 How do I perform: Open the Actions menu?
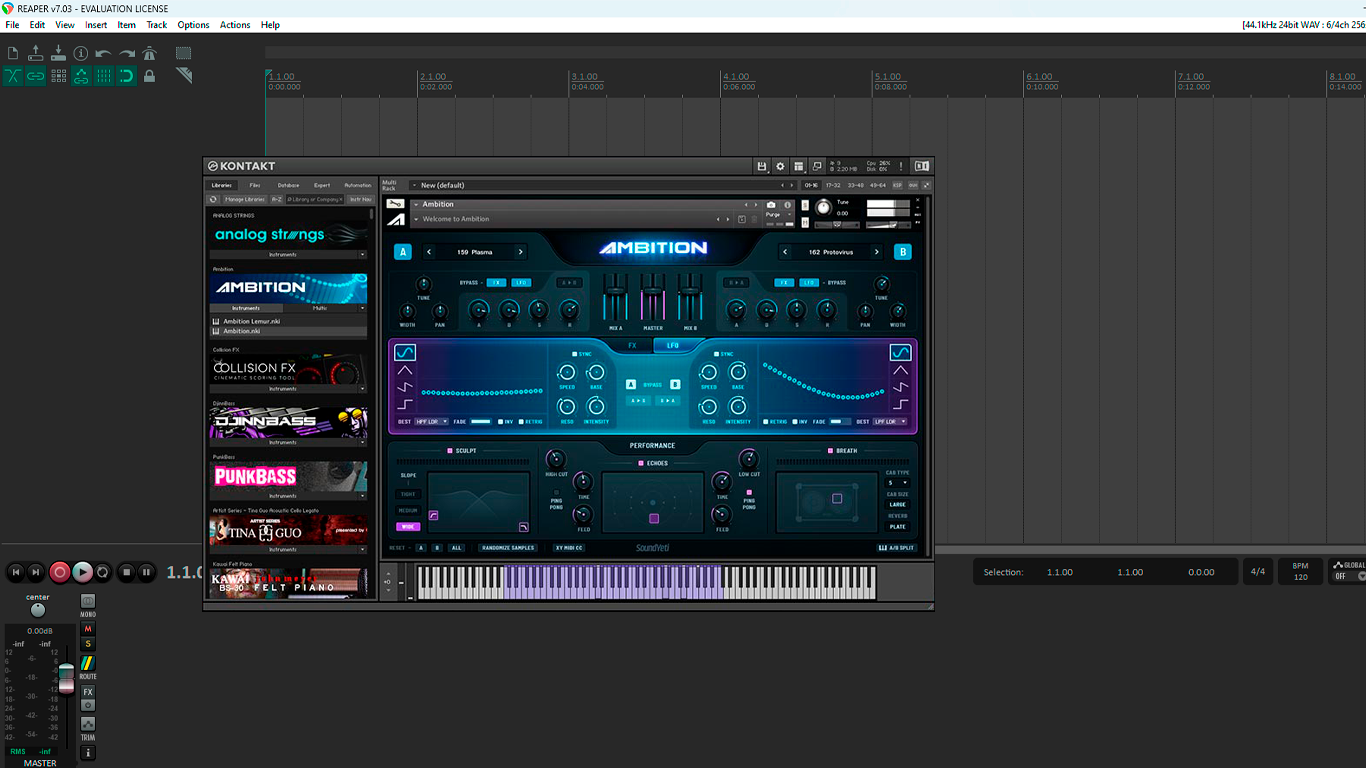pos(235,25)
